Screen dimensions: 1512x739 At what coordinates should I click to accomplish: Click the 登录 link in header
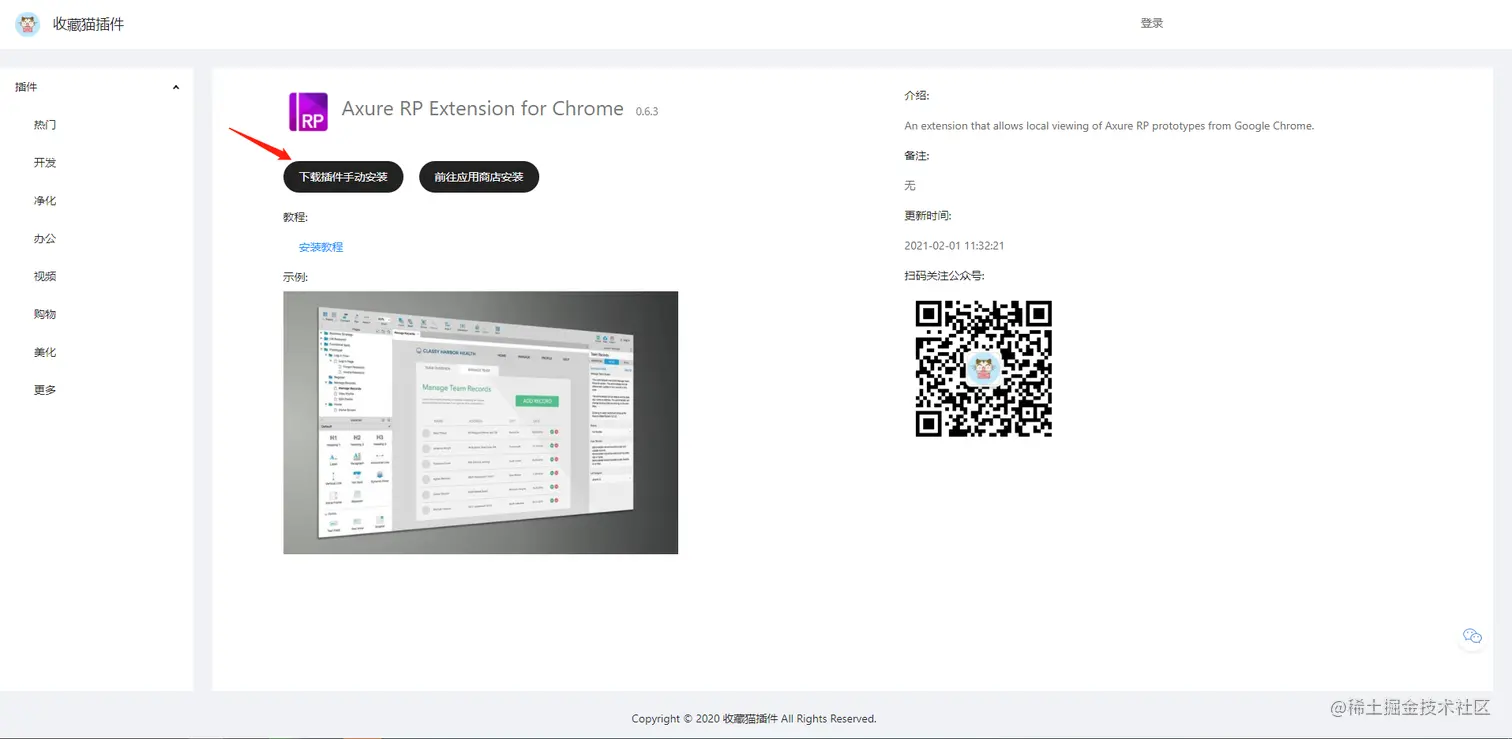1152,23
